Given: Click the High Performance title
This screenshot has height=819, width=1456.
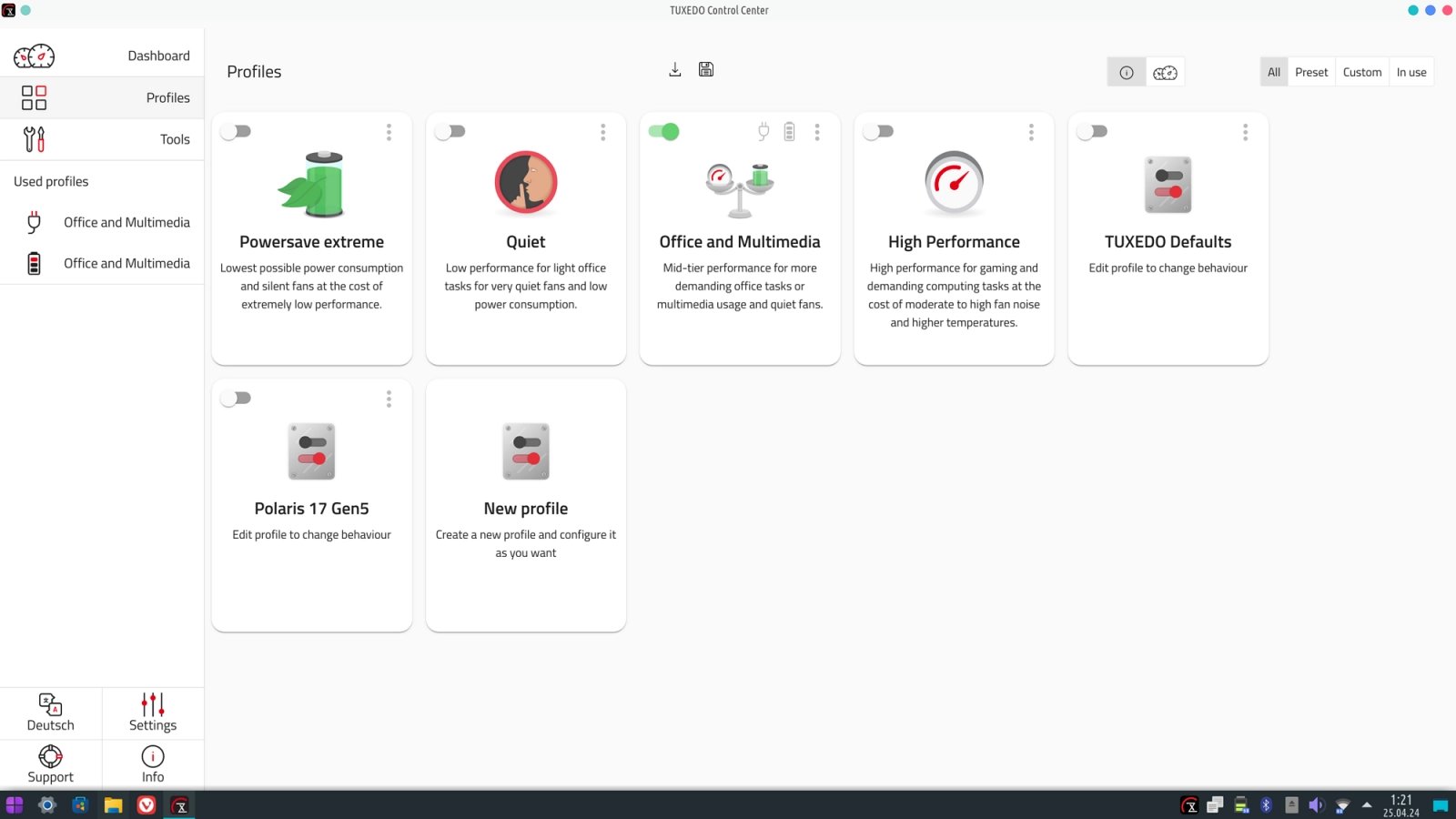Looking at the screenshot, I should (954, 242).
